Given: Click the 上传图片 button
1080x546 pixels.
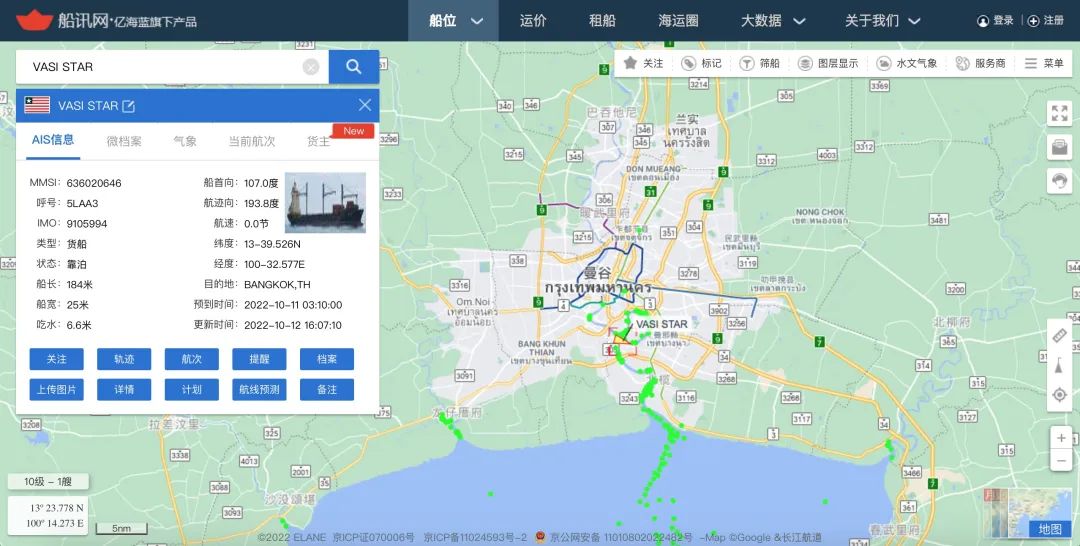Looking at the screenshot, I should click(x=56, y=390).
